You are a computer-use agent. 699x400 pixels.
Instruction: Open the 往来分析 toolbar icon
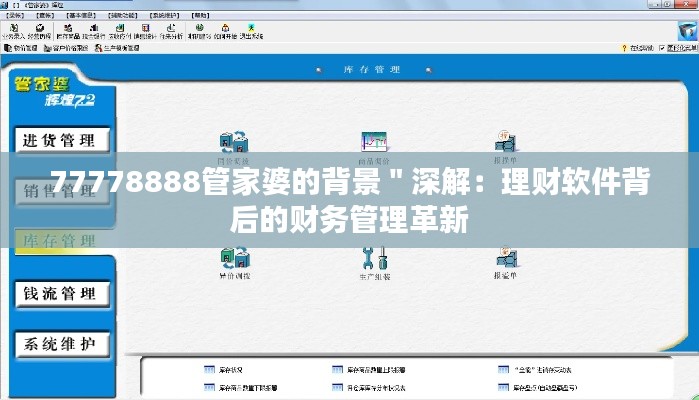[169, 31]
